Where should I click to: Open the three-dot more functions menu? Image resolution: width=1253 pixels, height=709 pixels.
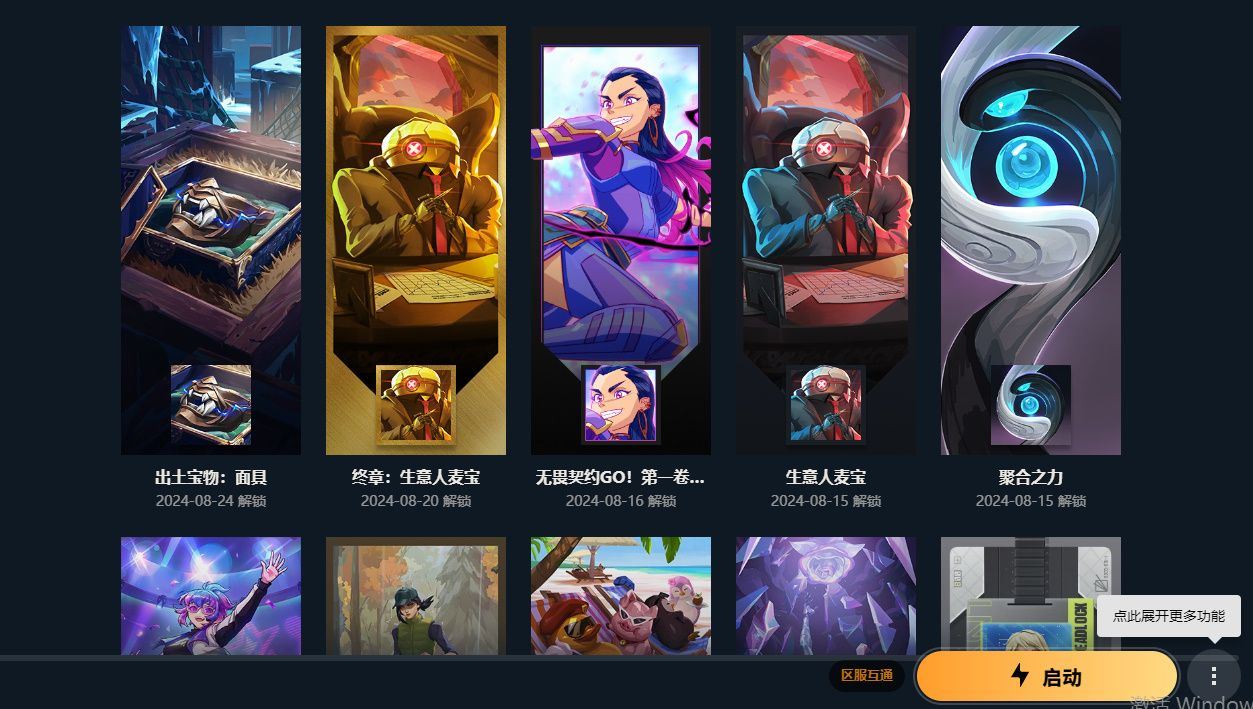[x=1214, y=677]
